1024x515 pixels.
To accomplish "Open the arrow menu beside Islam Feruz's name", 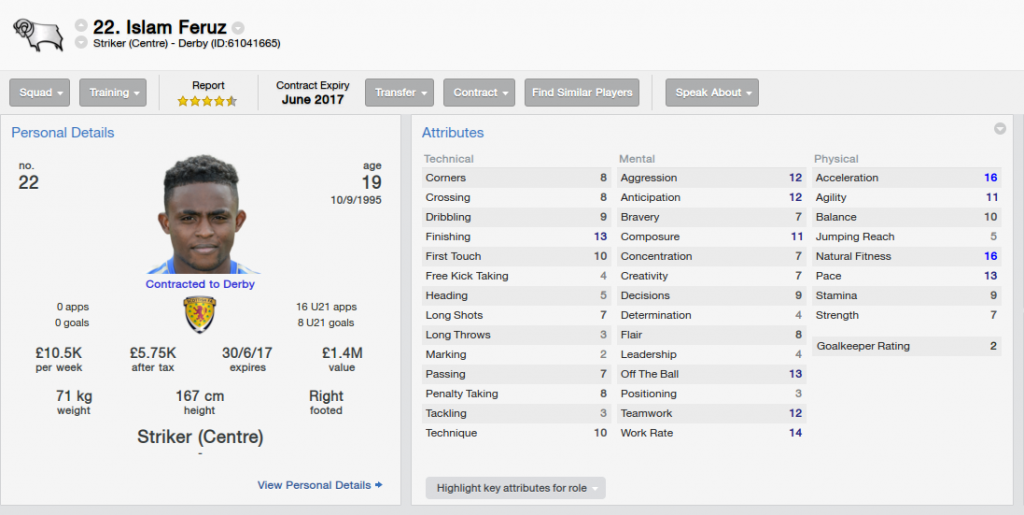I will click(x=238, y=28).
